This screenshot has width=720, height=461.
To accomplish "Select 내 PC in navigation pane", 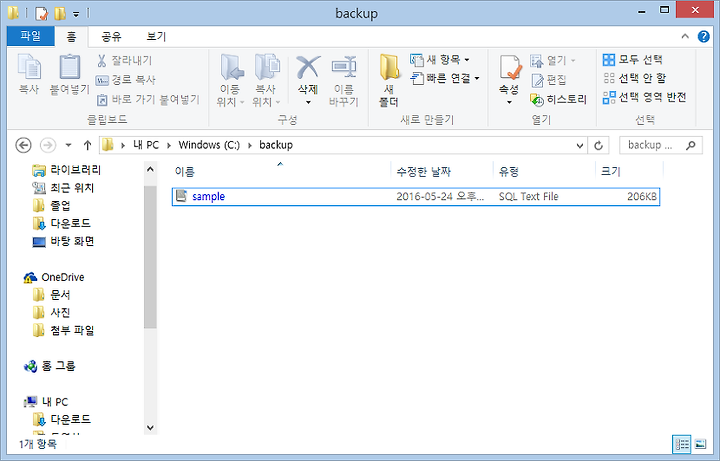I will point(46,402).
